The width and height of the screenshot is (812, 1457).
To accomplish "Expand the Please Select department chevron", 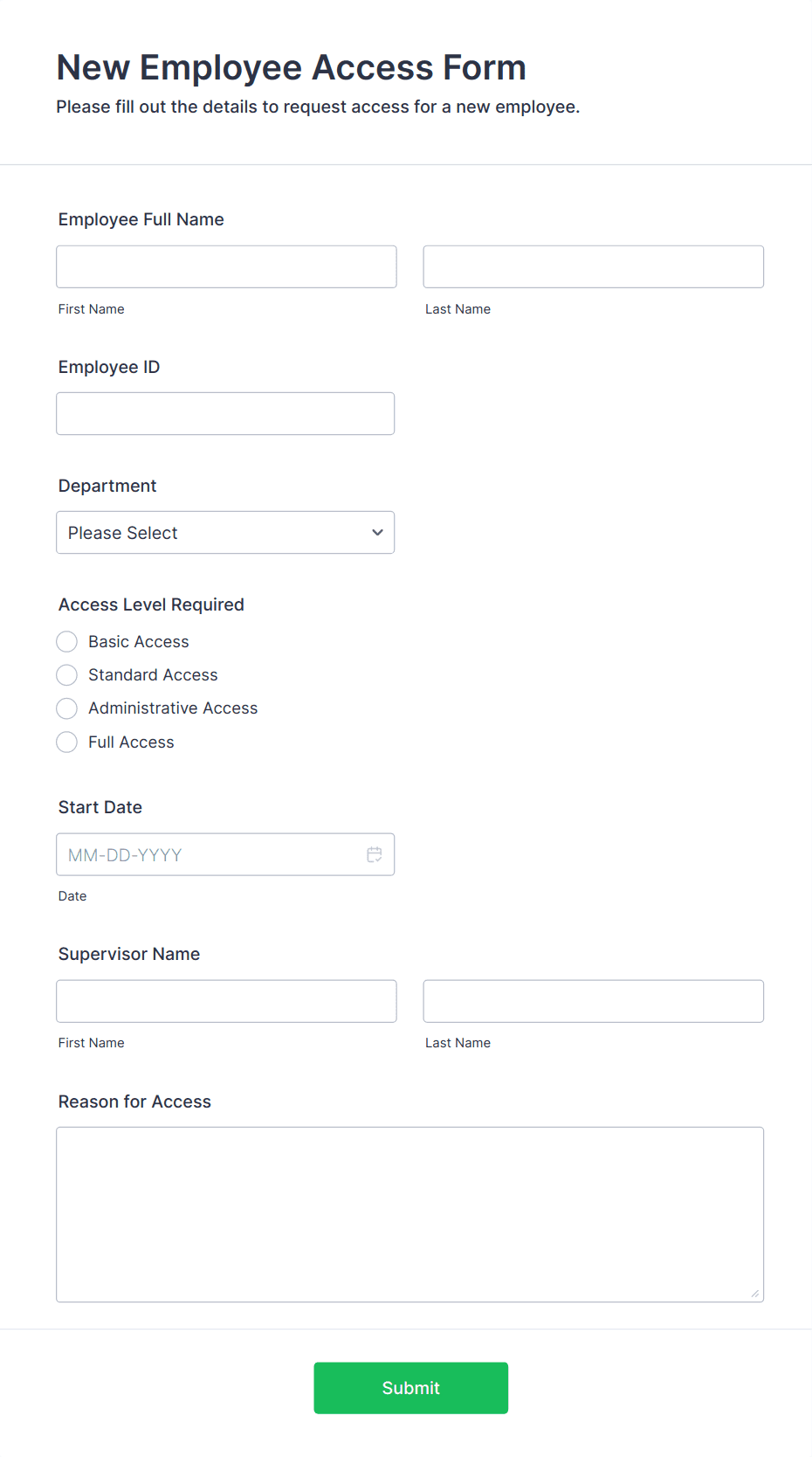I will 376,532.
